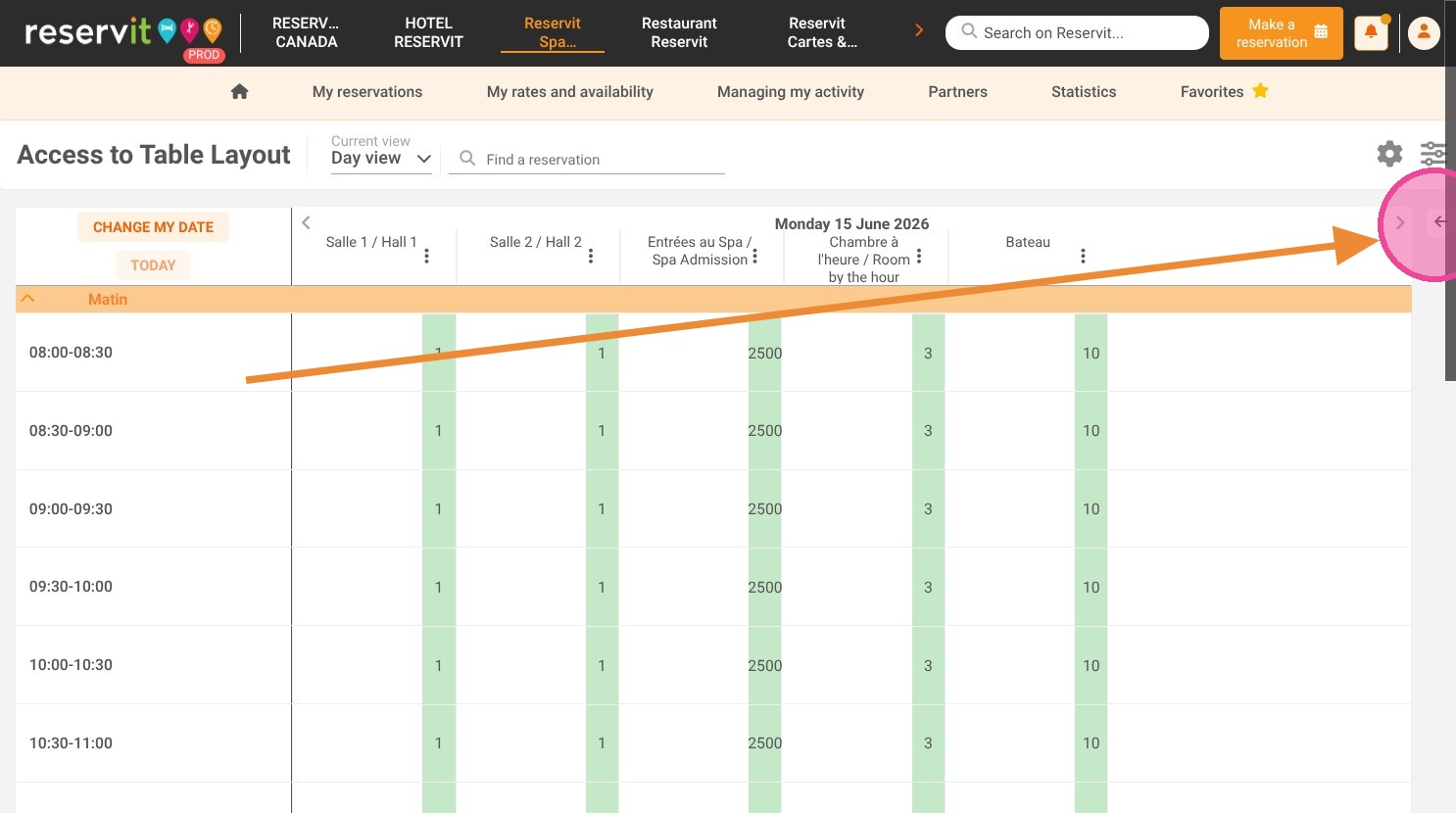The height and width of the screenshot is (813, 1456).
Task: Expand the Current view dropdown
Action: coord(382,159)
